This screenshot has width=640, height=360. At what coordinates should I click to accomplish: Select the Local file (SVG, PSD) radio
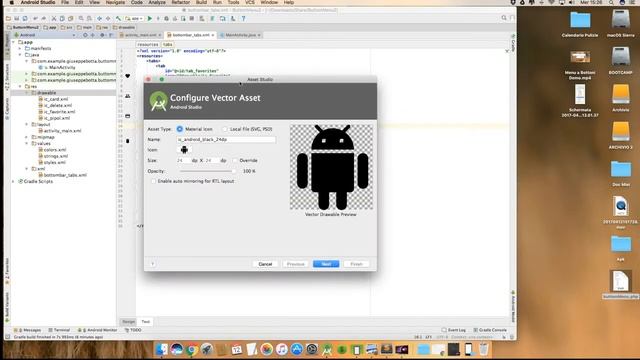pos(224,129)
